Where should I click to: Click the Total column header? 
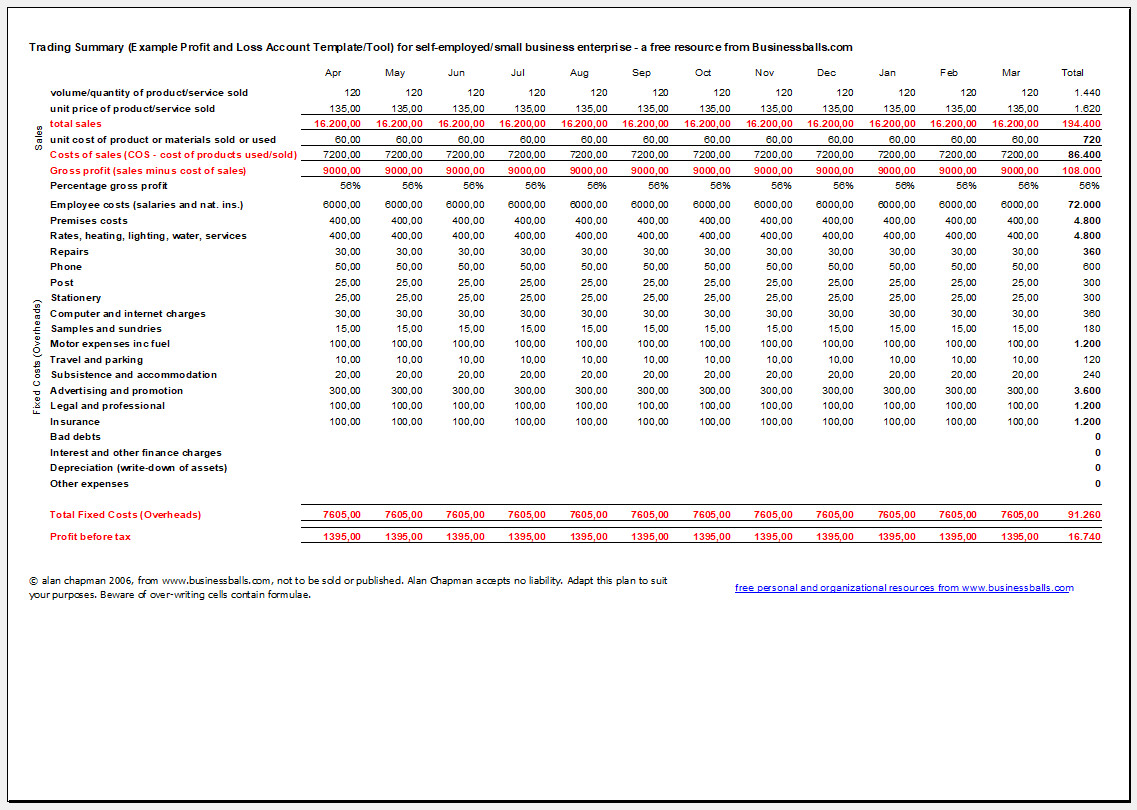[1072, 73]
